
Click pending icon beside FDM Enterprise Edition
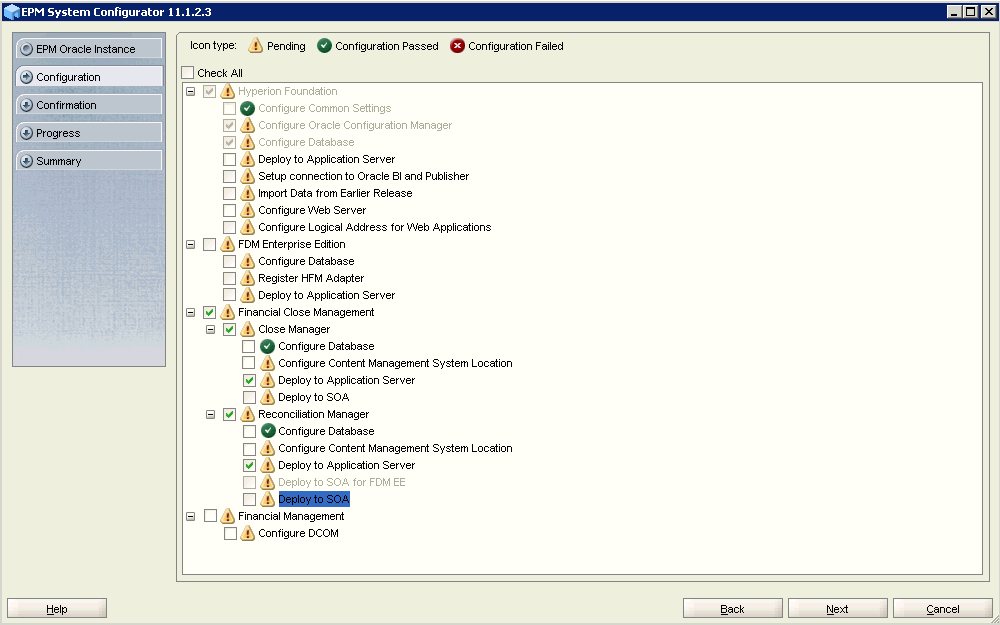[x=228, y=244]
